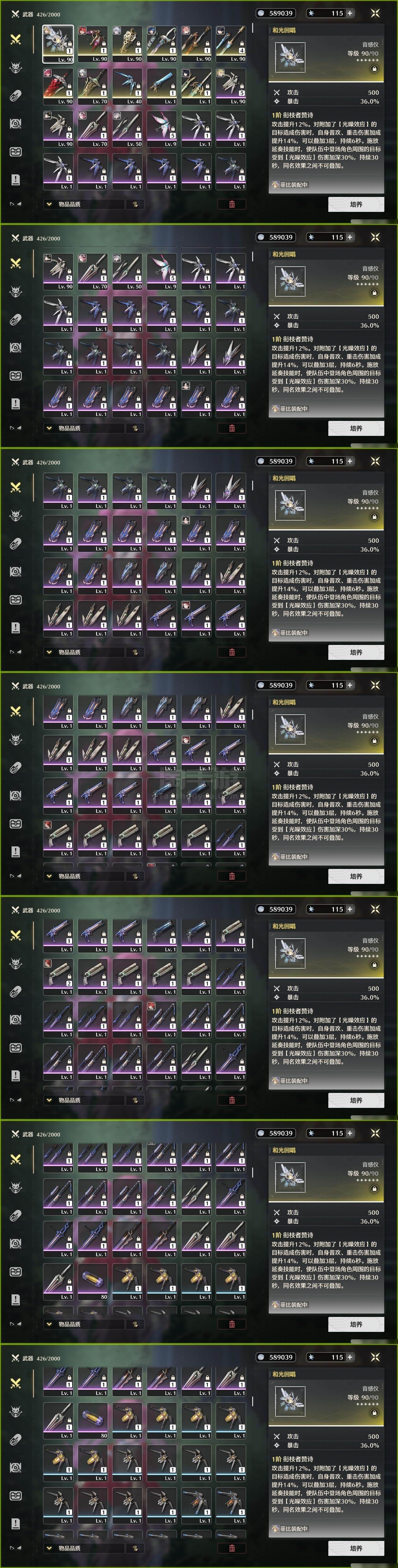The height and width of the screenshot is (1568, 398).
Task: Open the supply chest tab in topmost sidebar
Action: pyautogui.click(x=16, y=152)
